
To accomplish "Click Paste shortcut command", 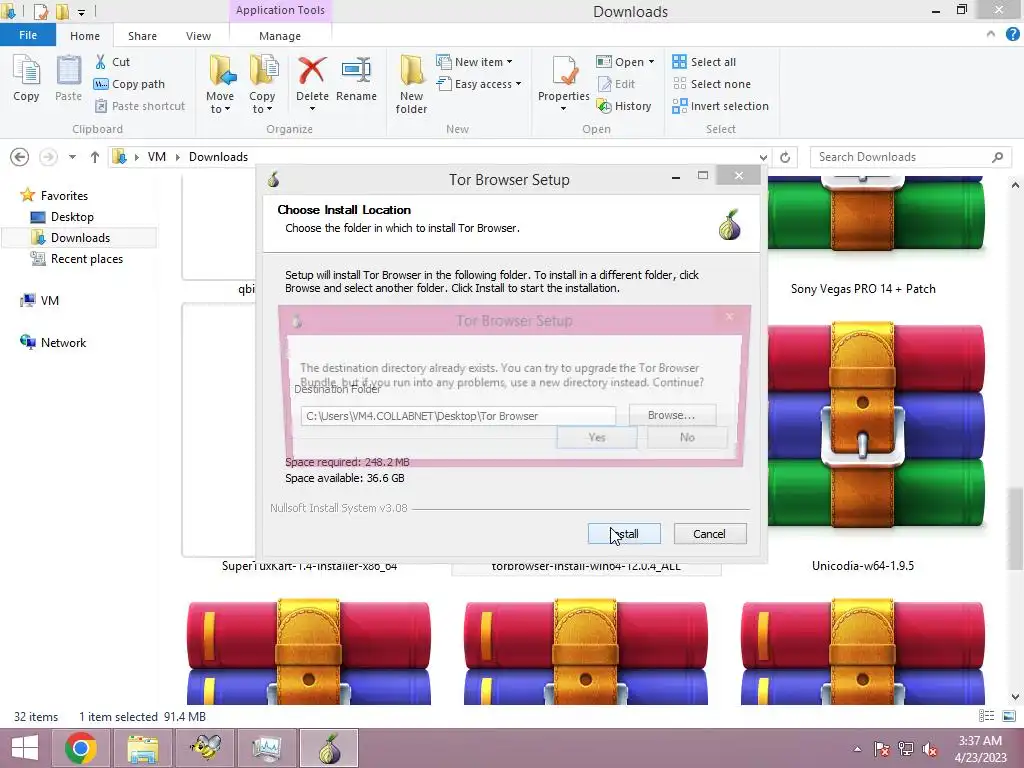I will click(140, 106).
